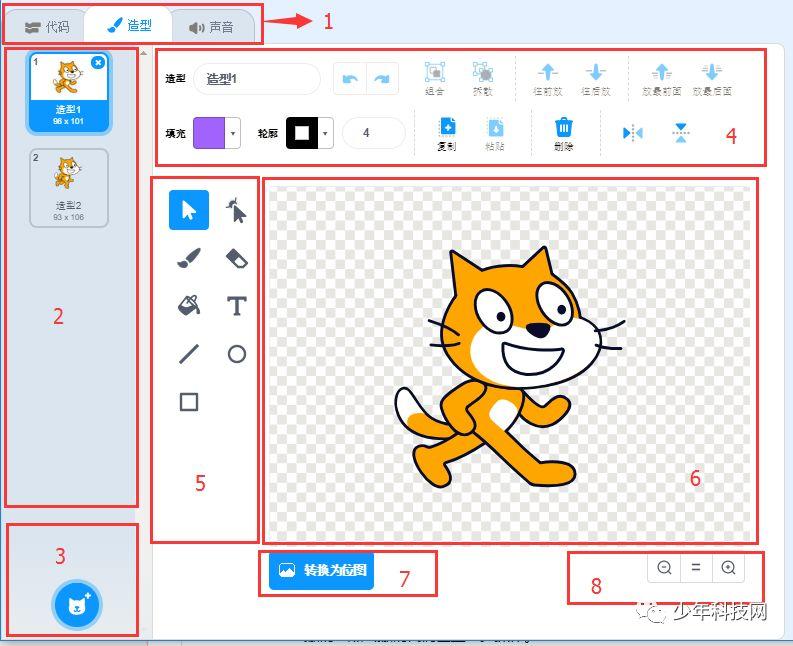Select the 造型1 costume thumbnail
The image size is (793, 646).
coord(68,92)
